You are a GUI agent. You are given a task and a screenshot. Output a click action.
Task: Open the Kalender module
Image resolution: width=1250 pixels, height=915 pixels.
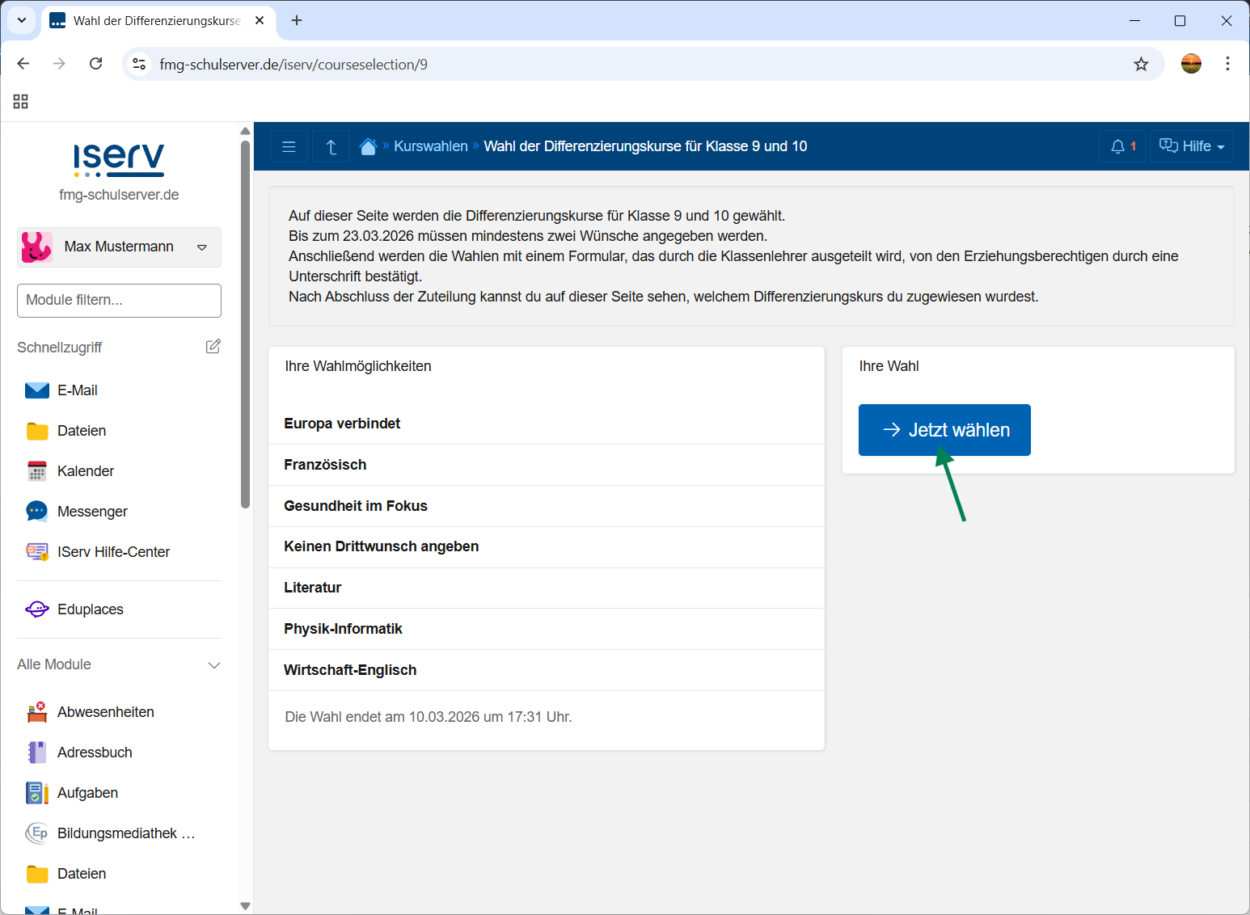point(85,471)
